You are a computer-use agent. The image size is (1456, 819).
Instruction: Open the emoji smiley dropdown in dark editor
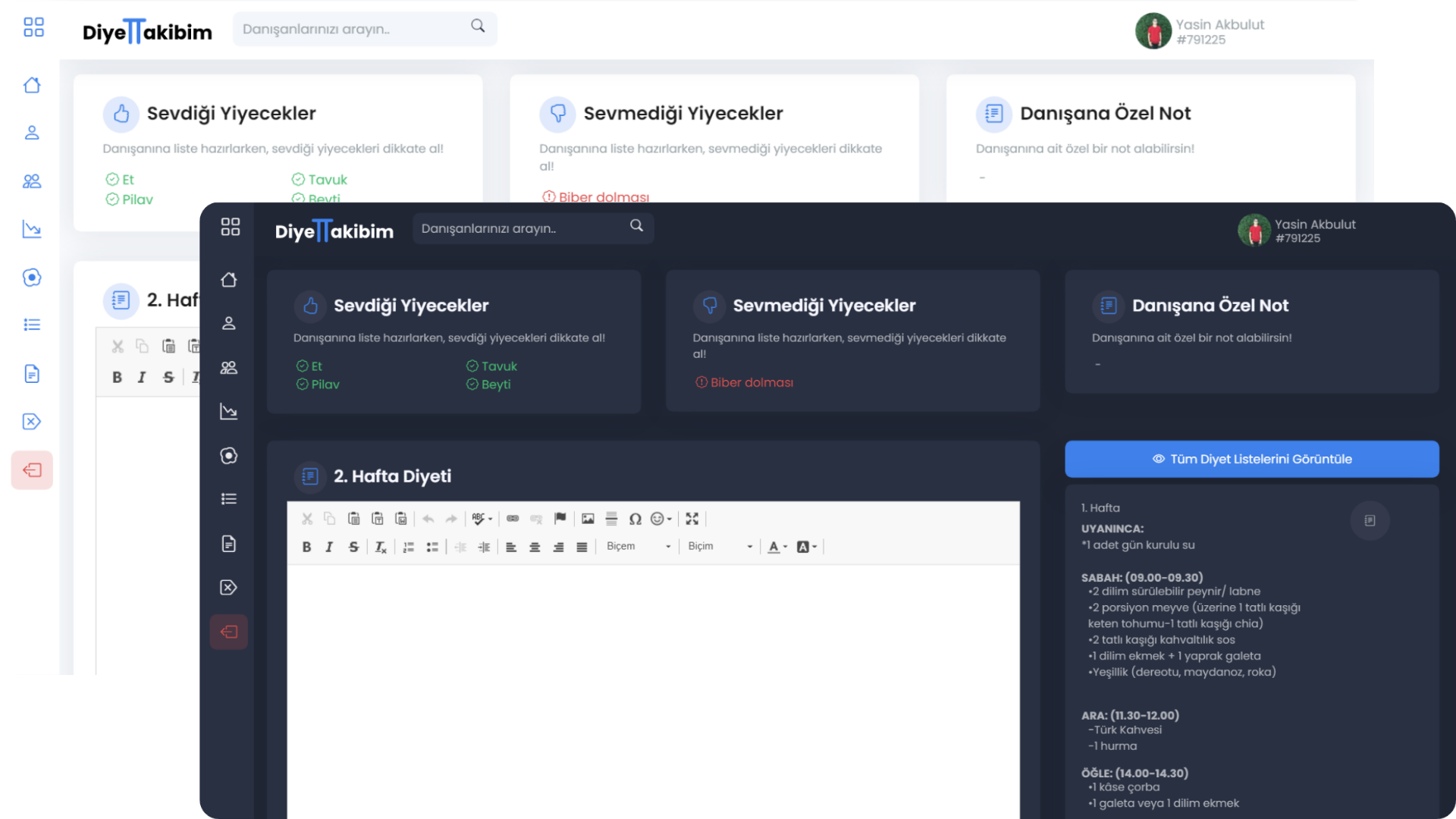661,519
